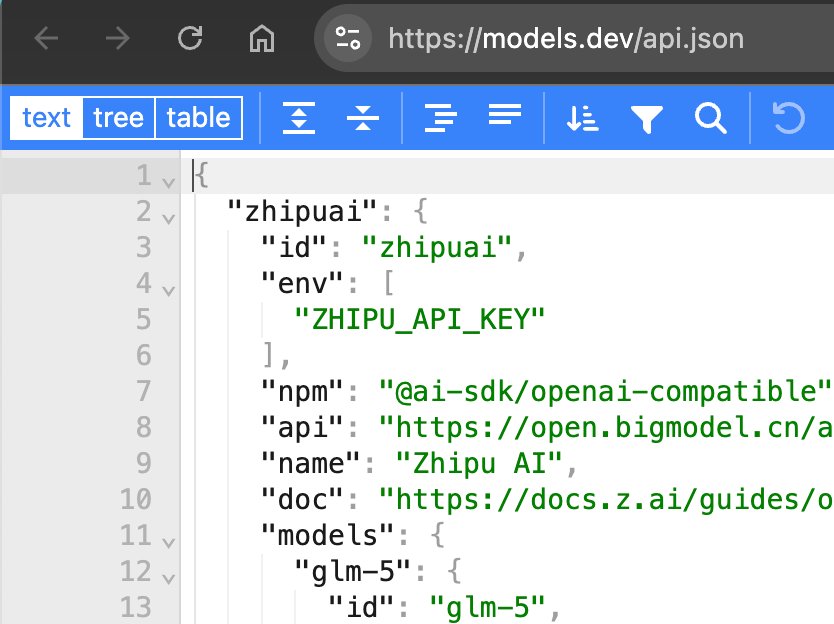Go back with the browser back arrow
The width and height of the screenshot is (834, 624).
(46, 38)
